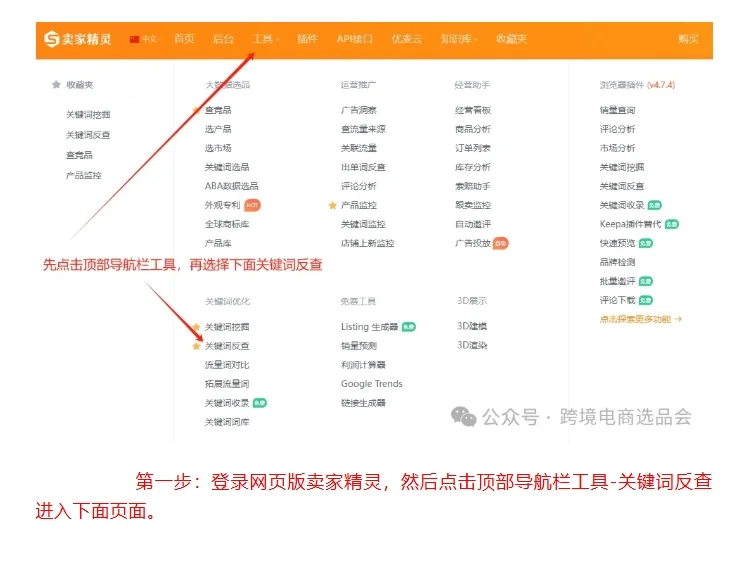Image resolution: width=737 pixels, height=561 pixels.
Task: Open 销量预测 under 免费工具
Action: pyautogui.click(x=359, y=346)
